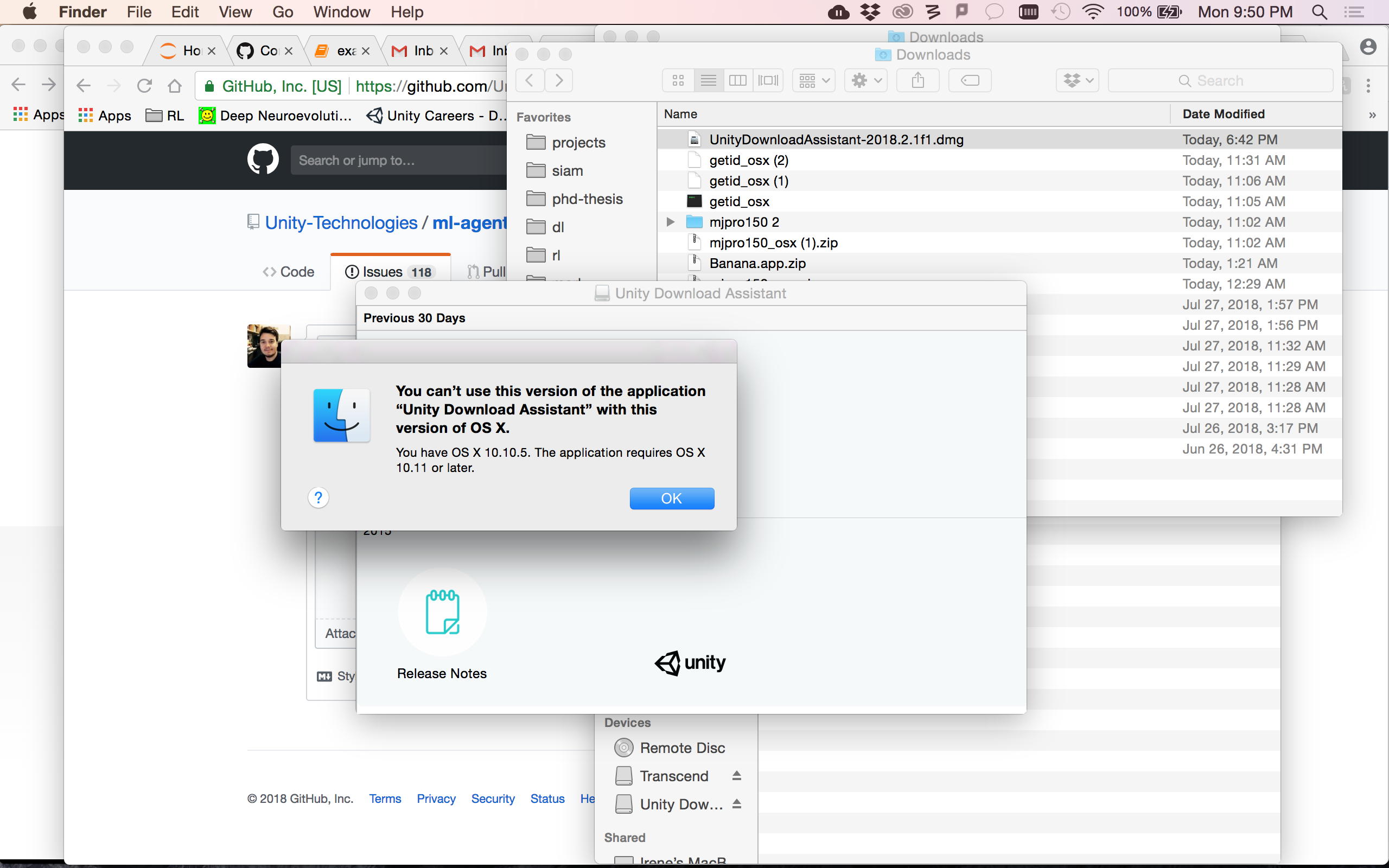Open the action gear dropdown

[x=865, y=80]
